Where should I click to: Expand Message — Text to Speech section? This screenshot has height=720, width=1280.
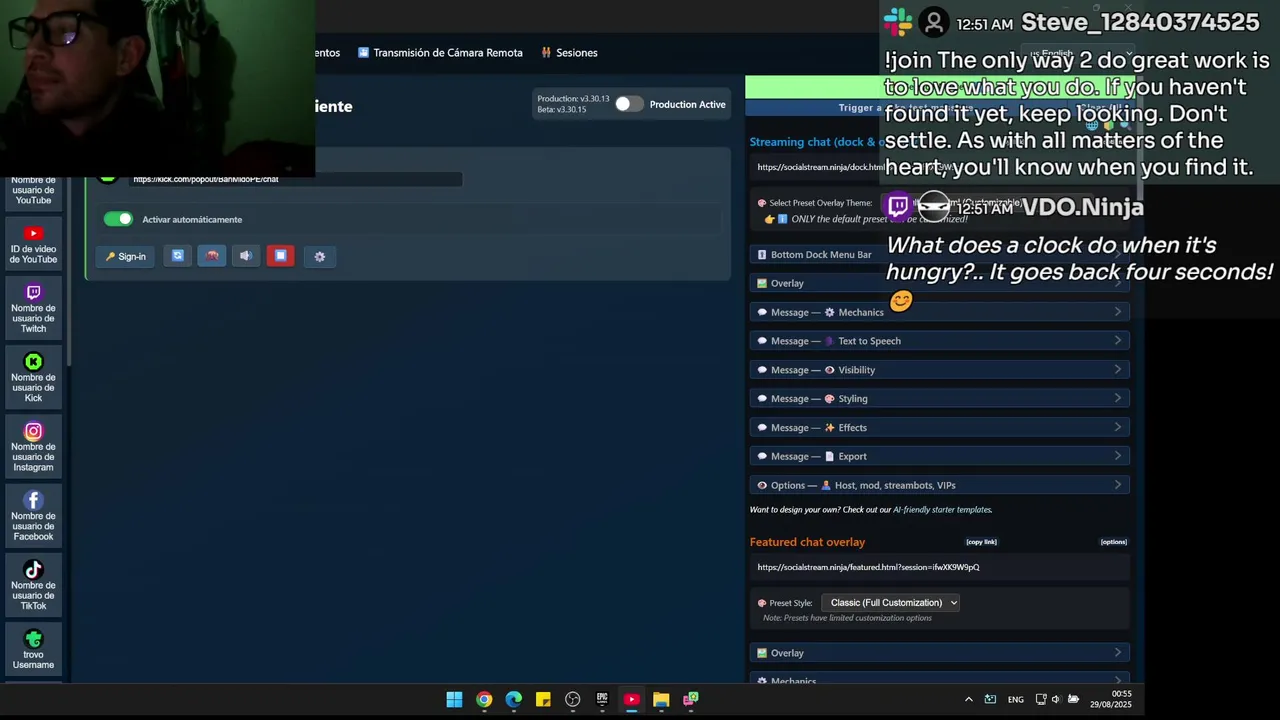coord(939,341)
